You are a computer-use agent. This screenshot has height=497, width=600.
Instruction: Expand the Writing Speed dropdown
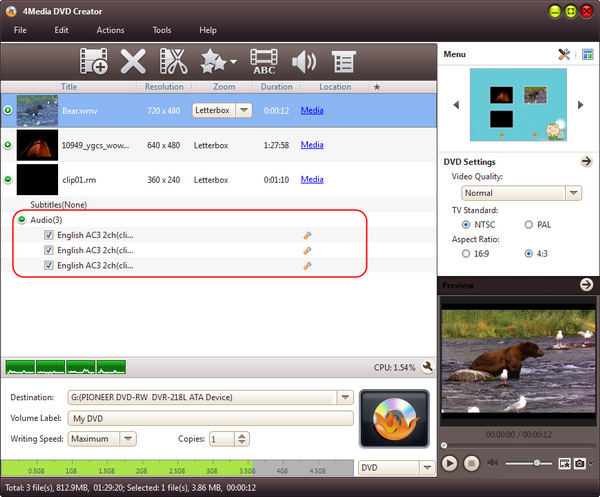tap(128, 438)
